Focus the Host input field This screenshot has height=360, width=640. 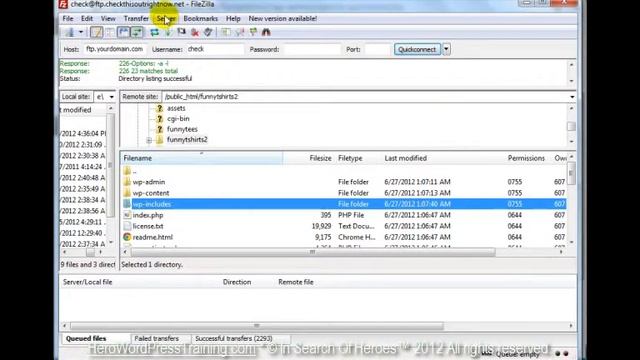[115, 49]
